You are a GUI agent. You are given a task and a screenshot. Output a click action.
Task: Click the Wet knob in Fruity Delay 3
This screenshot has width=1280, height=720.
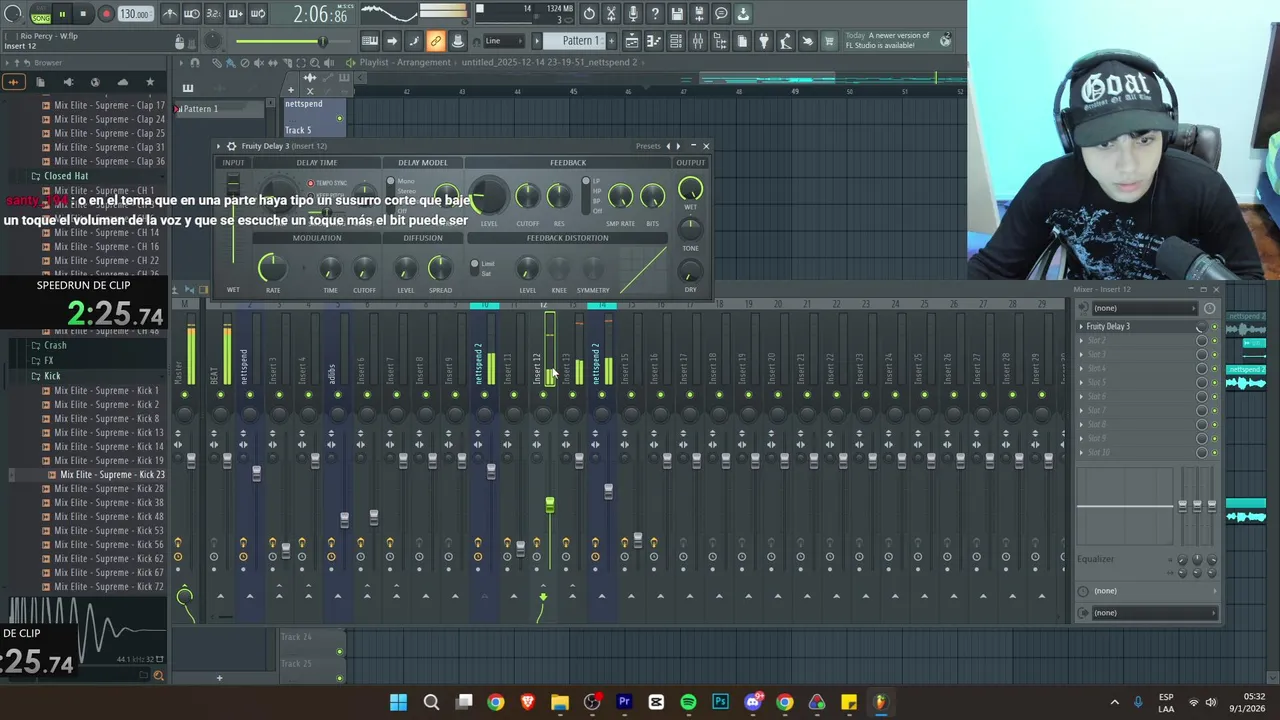(x=690, y=189)
